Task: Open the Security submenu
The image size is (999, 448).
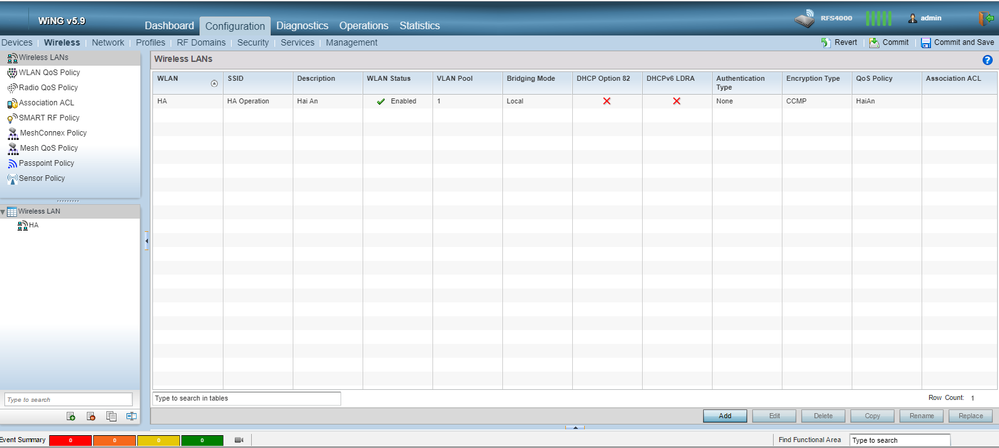Action: point(252,43)
